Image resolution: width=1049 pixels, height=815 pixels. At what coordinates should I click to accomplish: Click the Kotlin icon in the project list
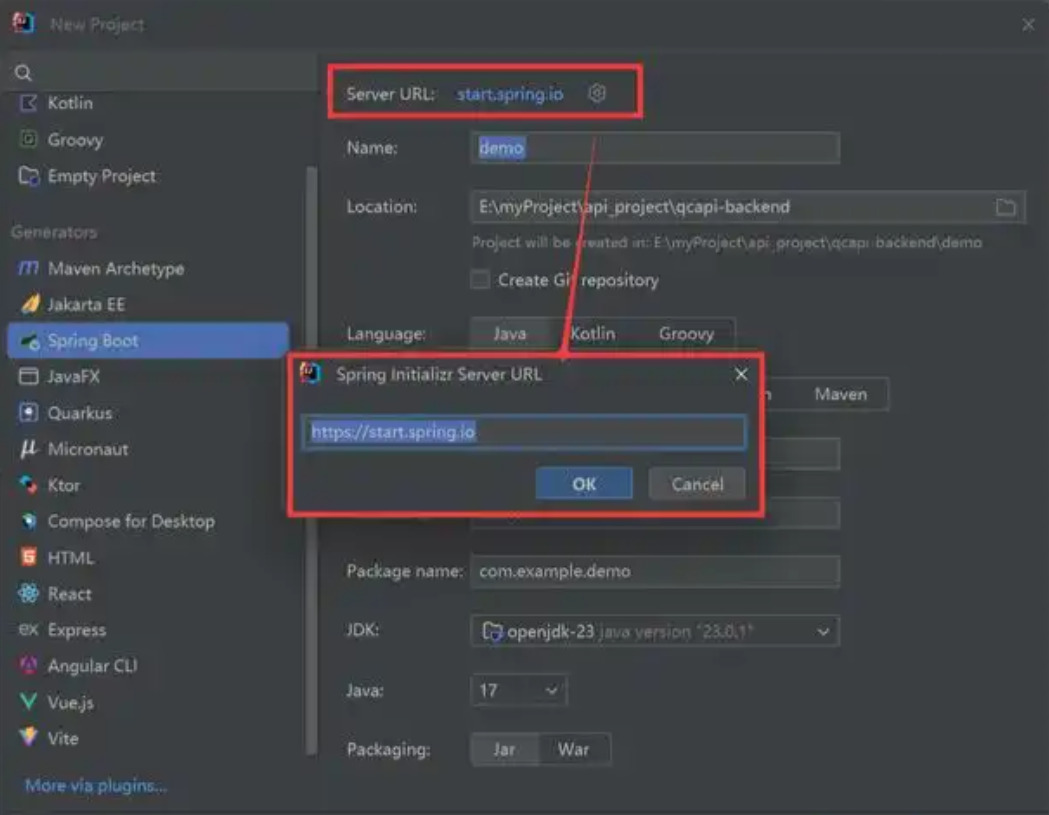click(x=28, y=103)
